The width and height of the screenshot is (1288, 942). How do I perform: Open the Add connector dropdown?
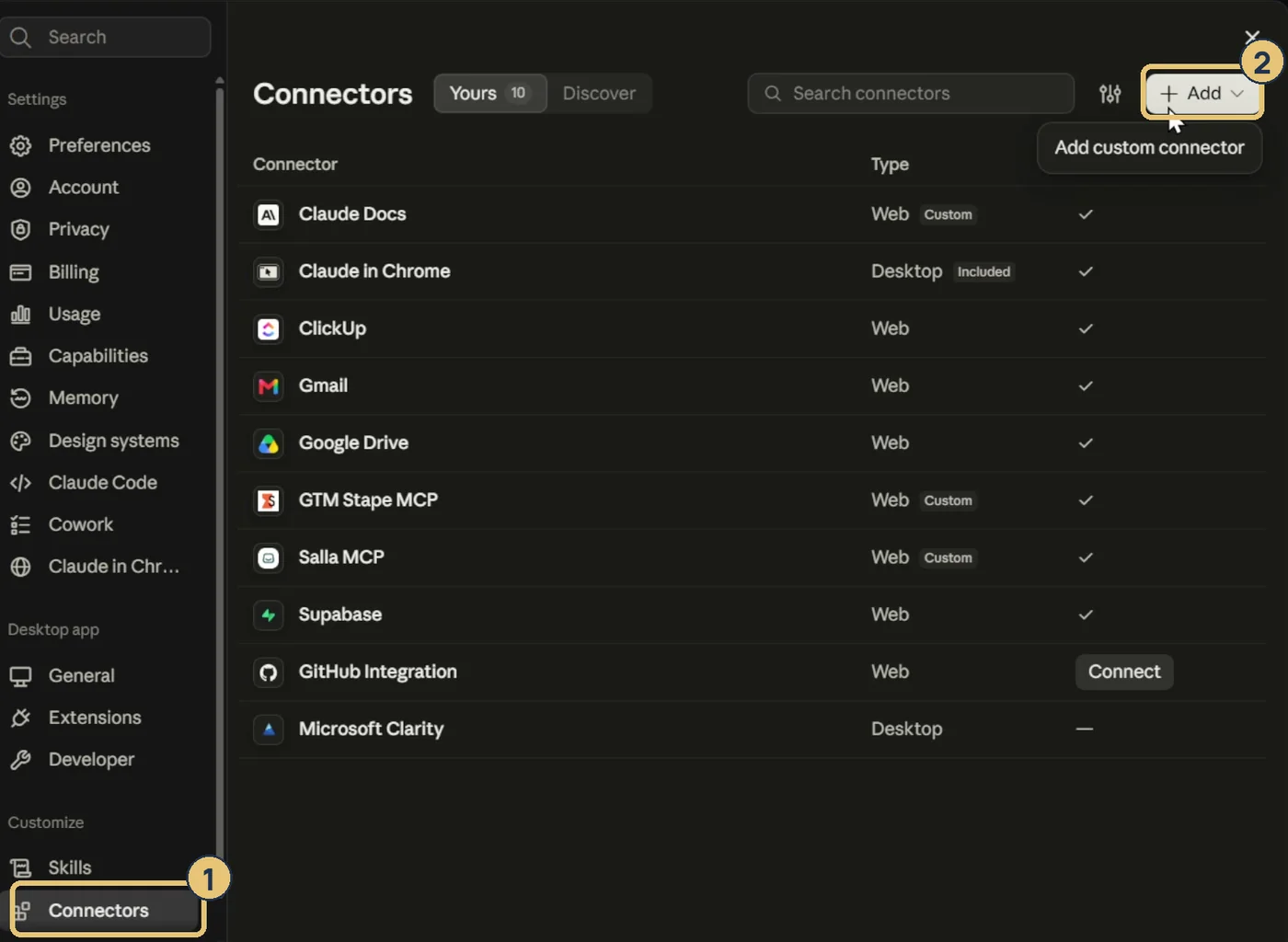pyautogui.click(x=1202, y=93)
